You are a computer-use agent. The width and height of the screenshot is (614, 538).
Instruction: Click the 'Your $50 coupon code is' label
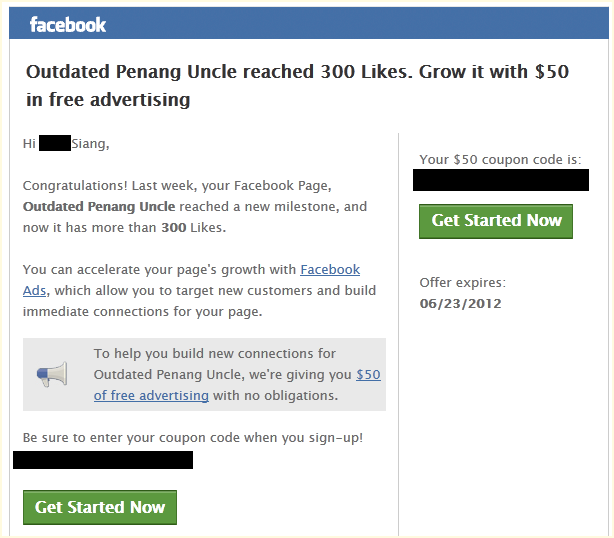click(500, 159)
